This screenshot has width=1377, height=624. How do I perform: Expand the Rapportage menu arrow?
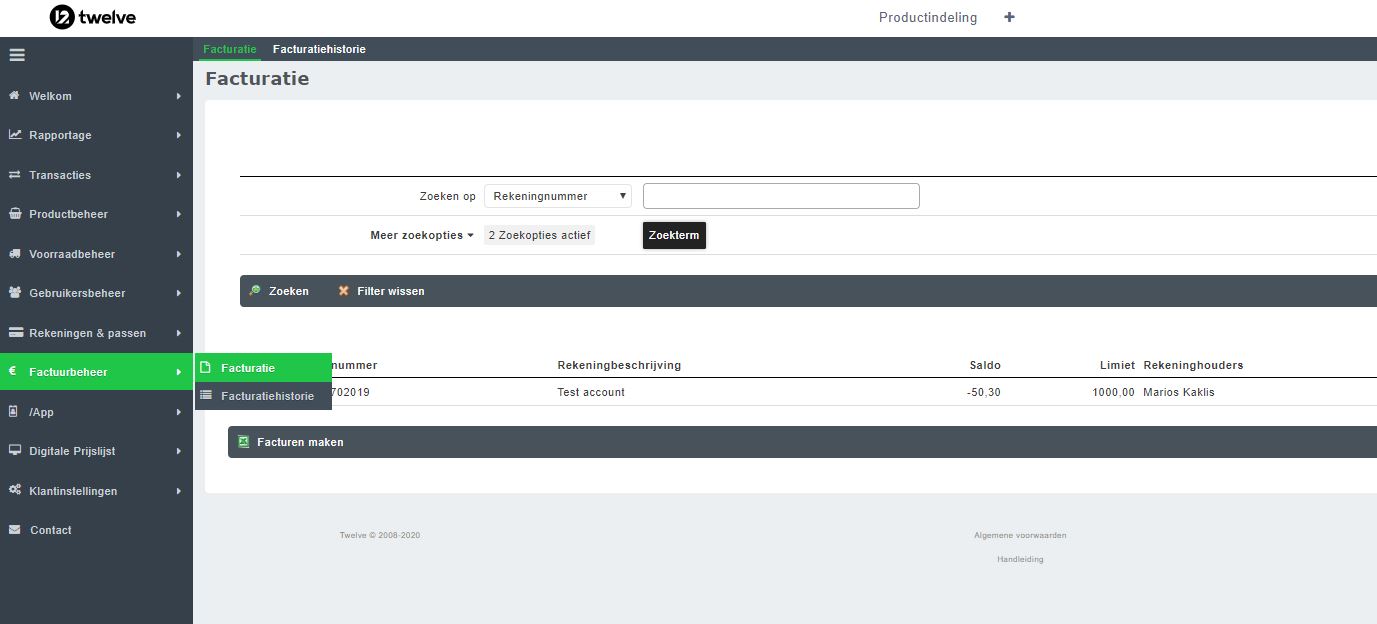(179, 135)
